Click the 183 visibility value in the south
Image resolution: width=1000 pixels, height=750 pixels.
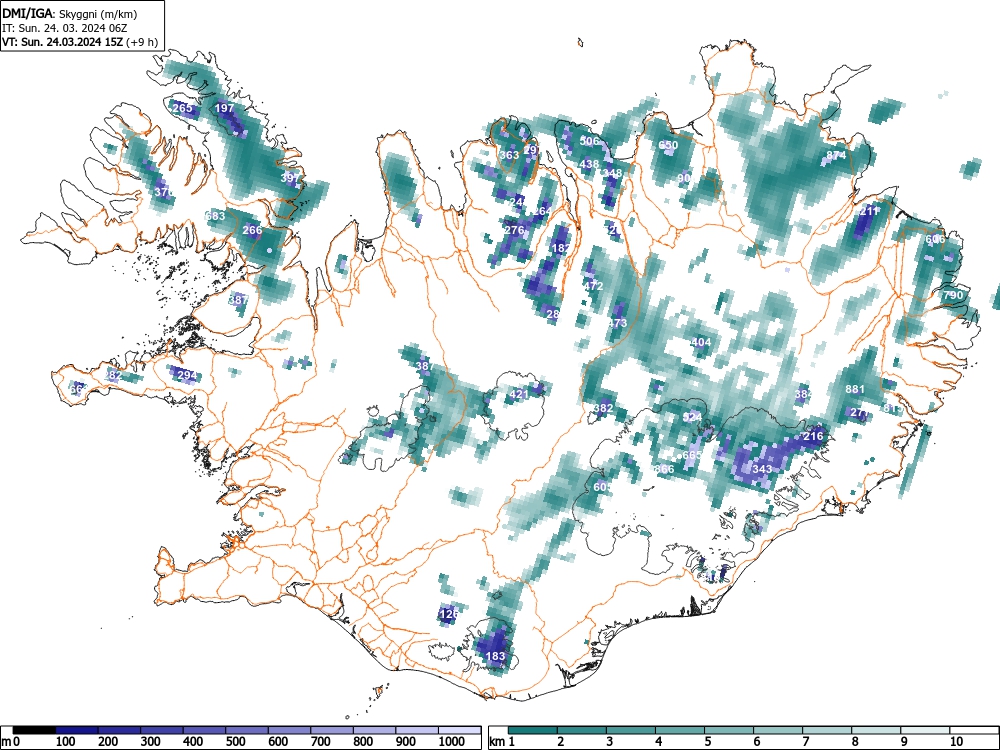tap(496, 656)
